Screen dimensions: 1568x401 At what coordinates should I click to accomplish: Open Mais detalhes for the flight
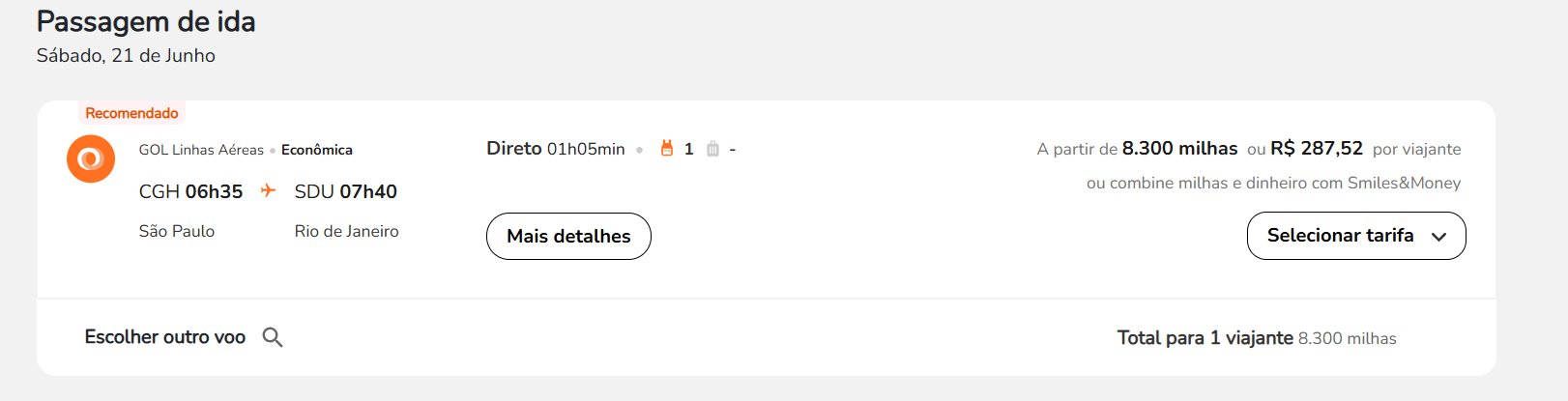click(x=568, y=236)
